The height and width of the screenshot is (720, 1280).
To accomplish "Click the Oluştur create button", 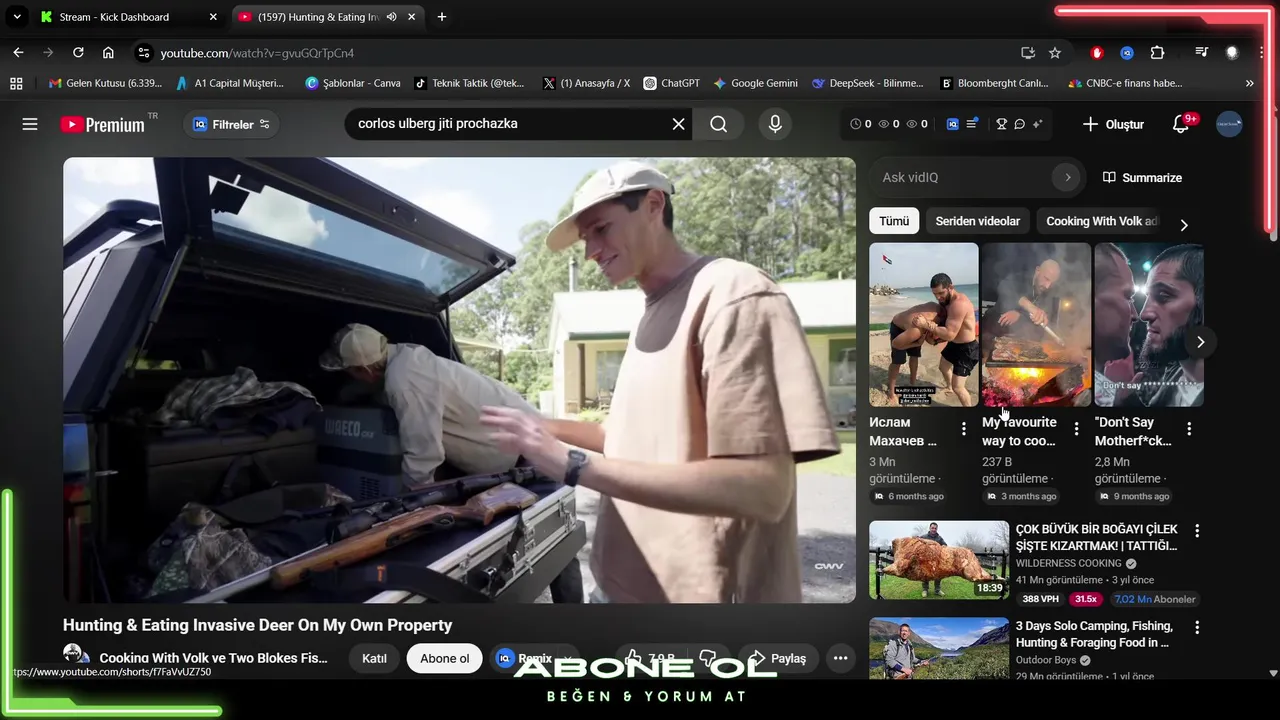I will (x=1113, y=124).
